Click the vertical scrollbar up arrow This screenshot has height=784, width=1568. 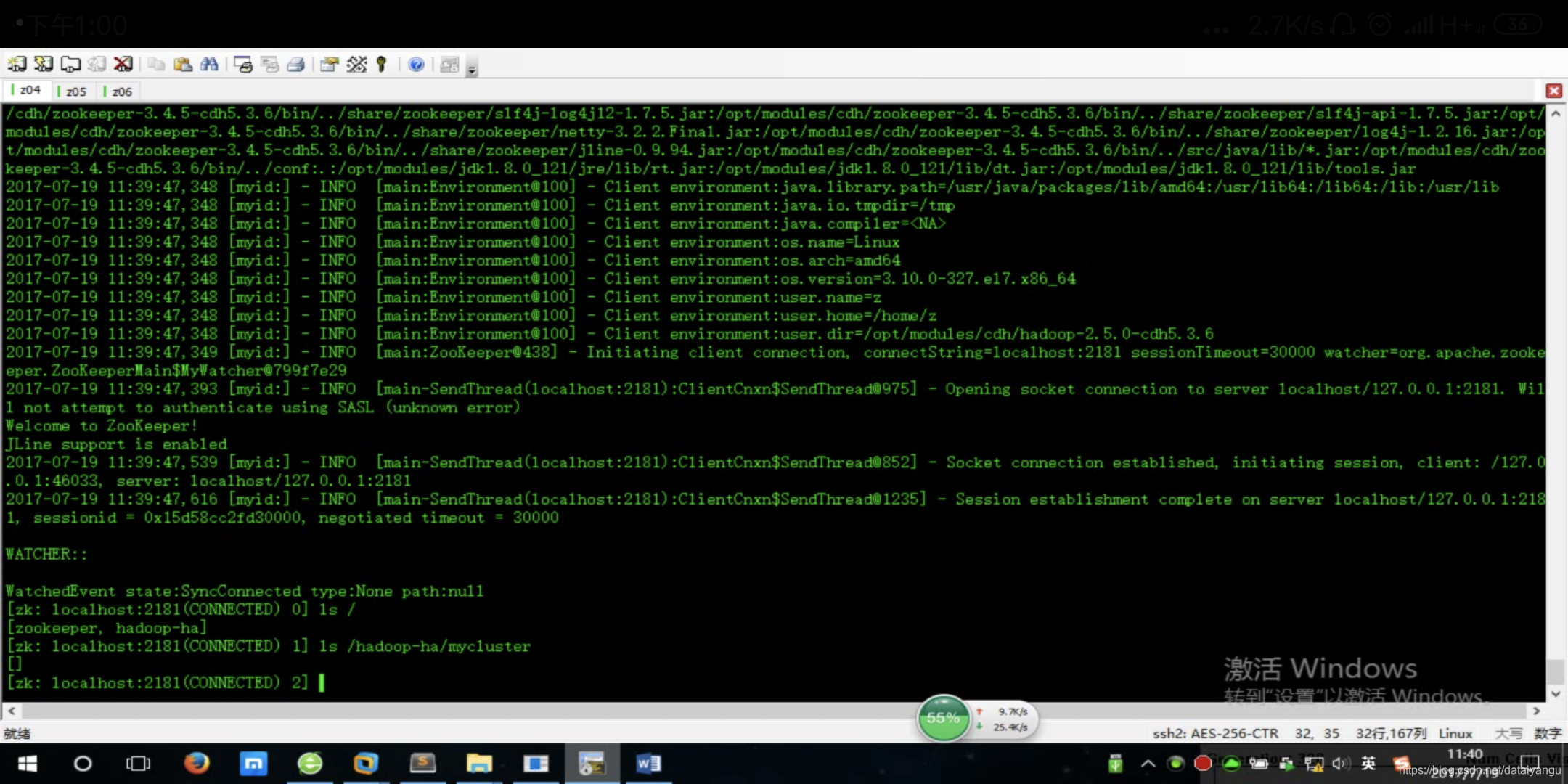pyautogui.click(x=1556, y=113)
